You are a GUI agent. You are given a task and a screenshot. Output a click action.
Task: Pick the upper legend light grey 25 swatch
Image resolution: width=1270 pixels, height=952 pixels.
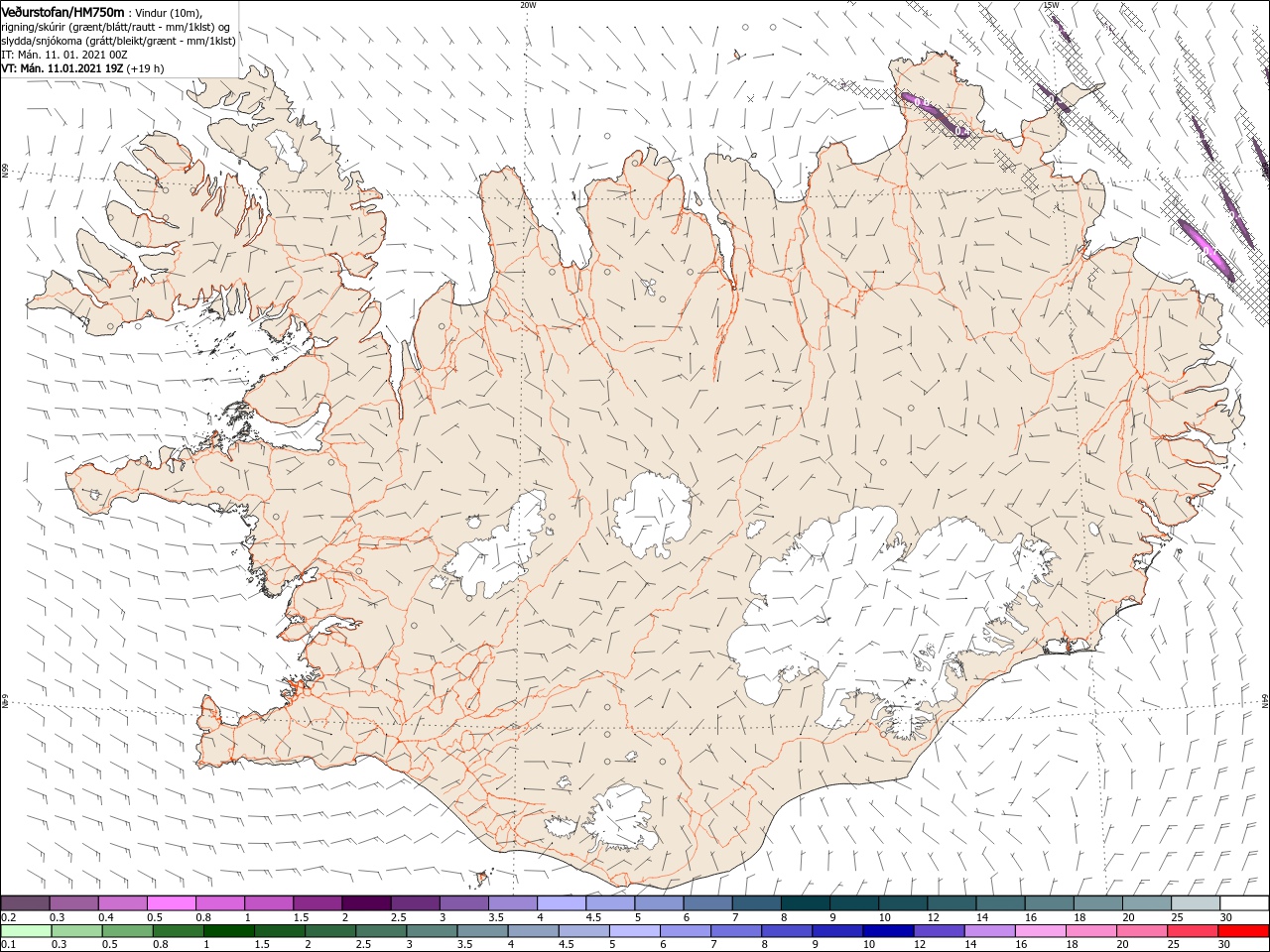[x=1197, y=902]
